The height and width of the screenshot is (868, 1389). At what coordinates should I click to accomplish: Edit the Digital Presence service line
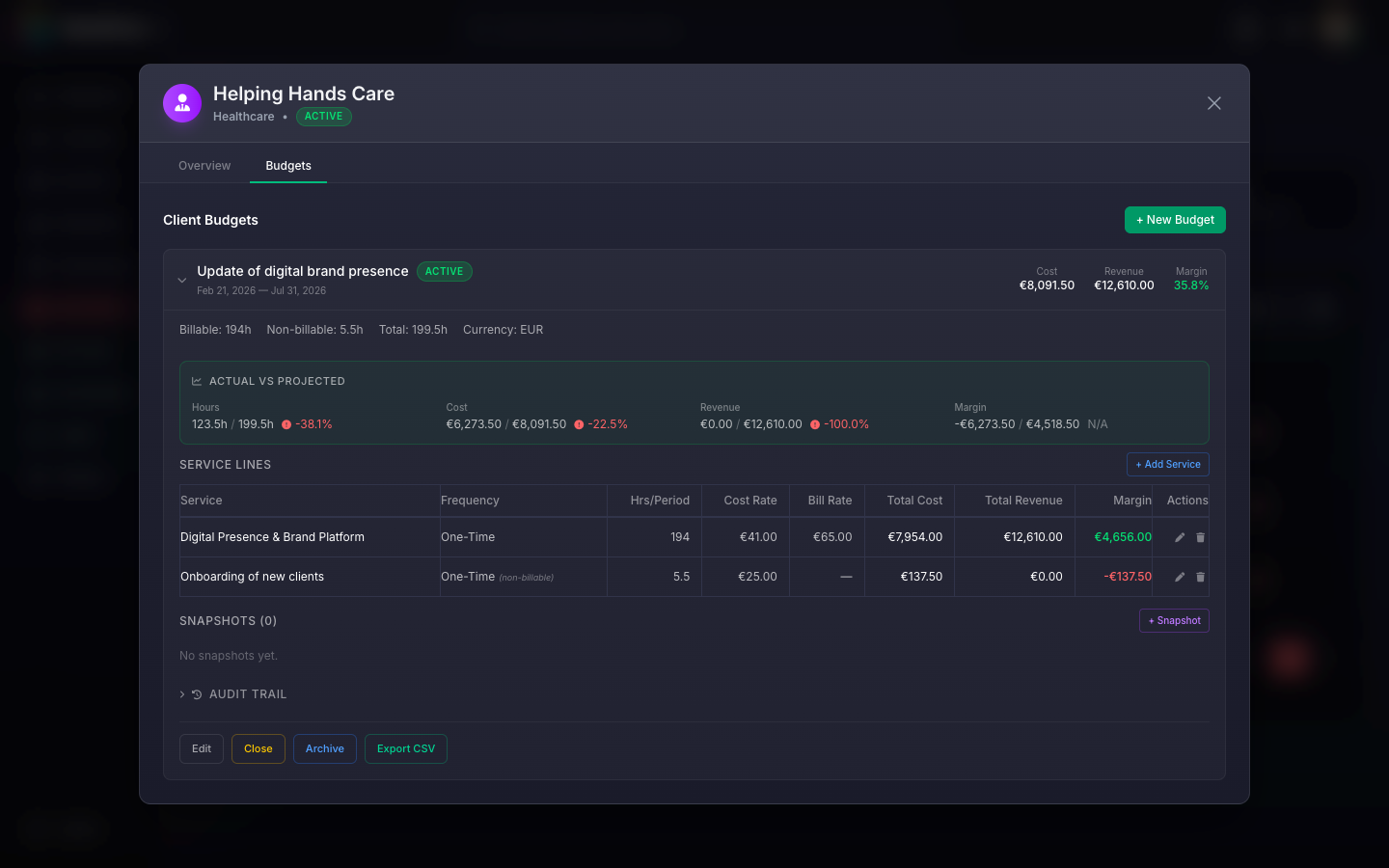tap(1179, 537)
